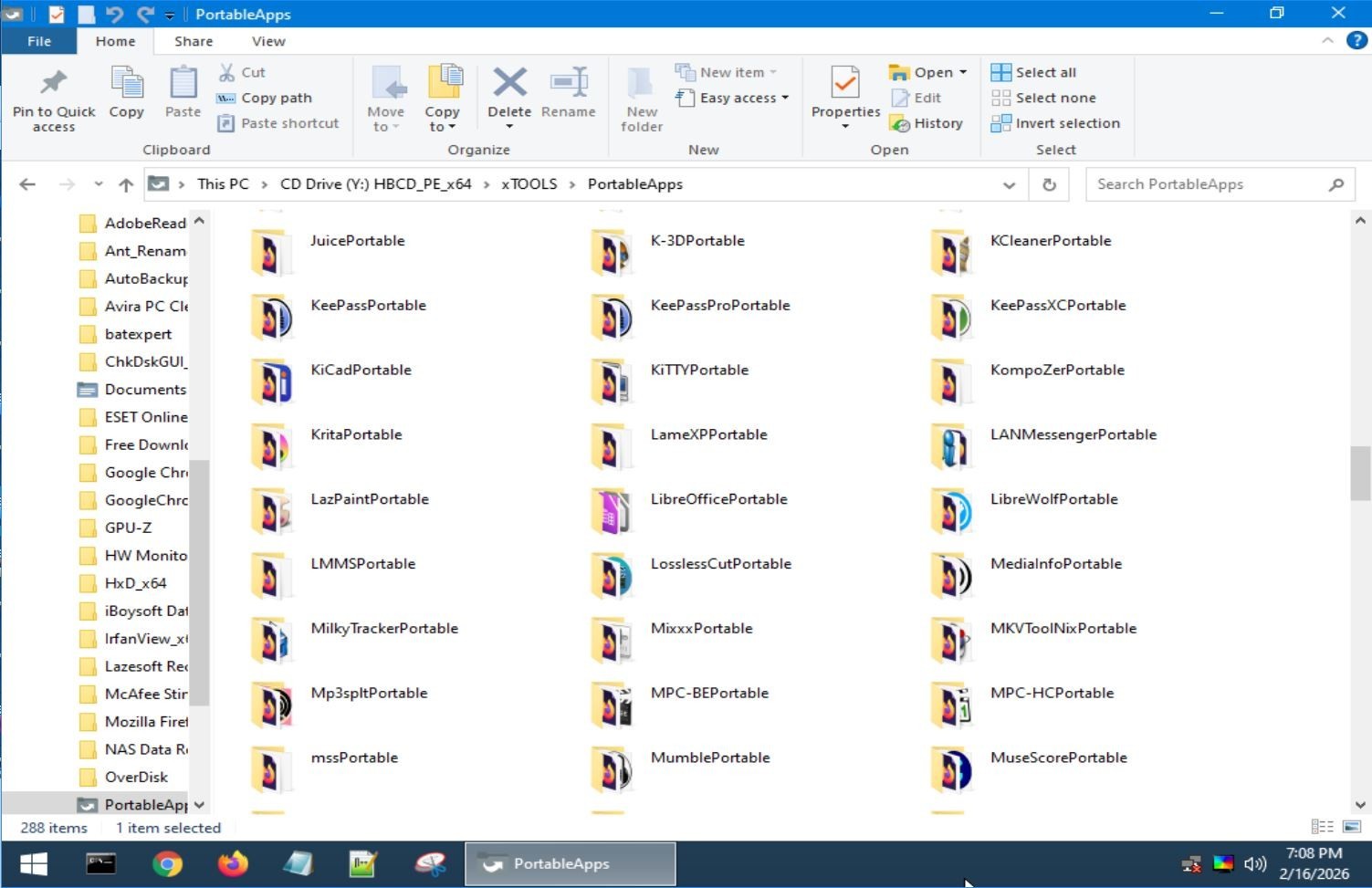Click the Rename ribbon icon
Screen dimensions: 1372x888
pos(569,82)
